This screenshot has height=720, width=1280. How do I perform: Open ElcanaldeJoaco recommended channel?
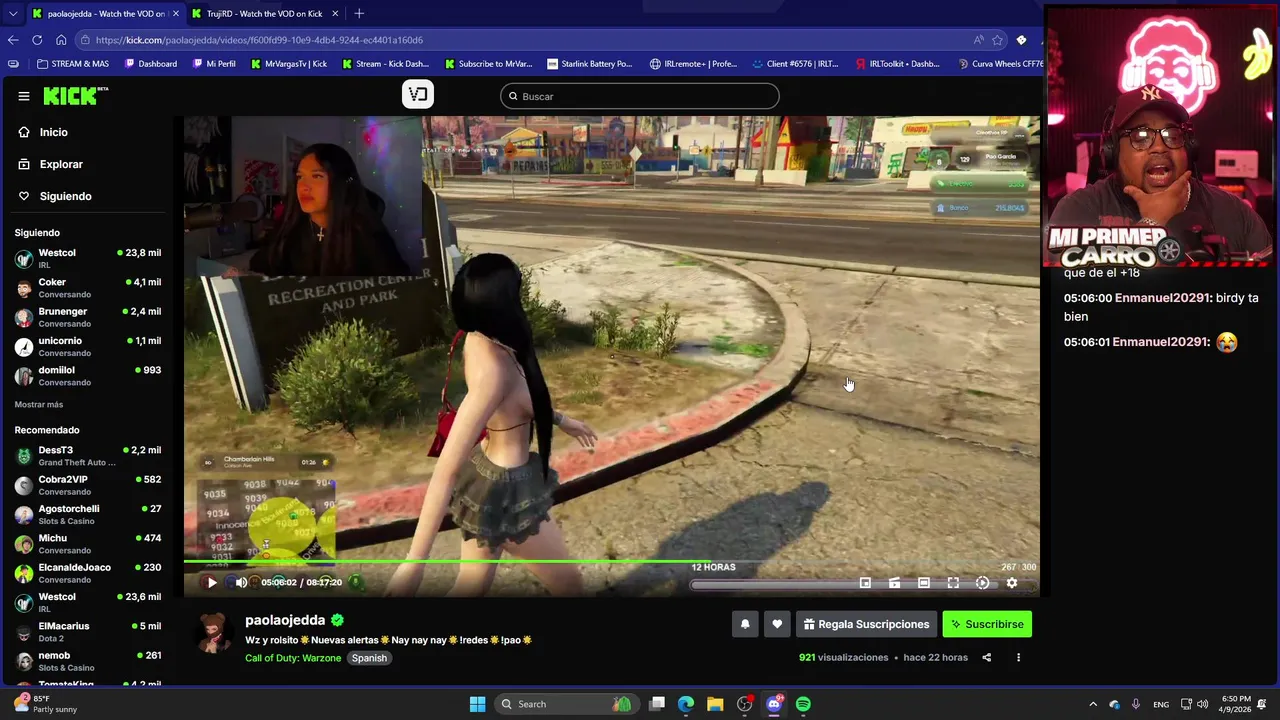(88, 573)
